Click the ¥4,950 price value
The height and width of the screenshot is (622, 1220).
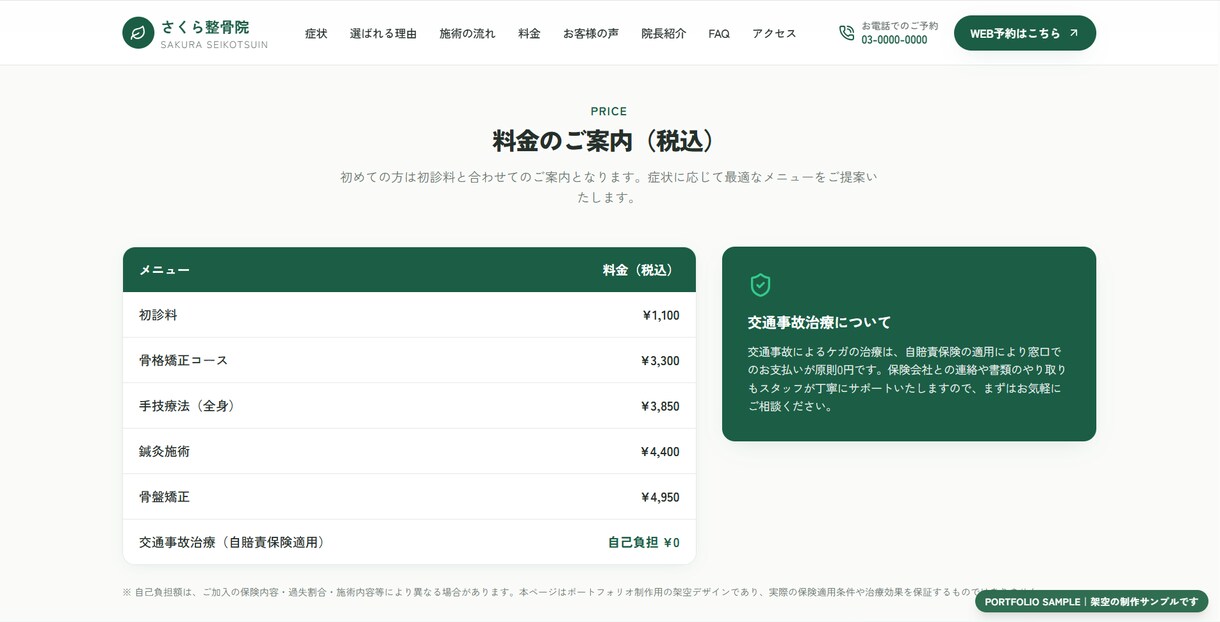[x=660, y=497]
